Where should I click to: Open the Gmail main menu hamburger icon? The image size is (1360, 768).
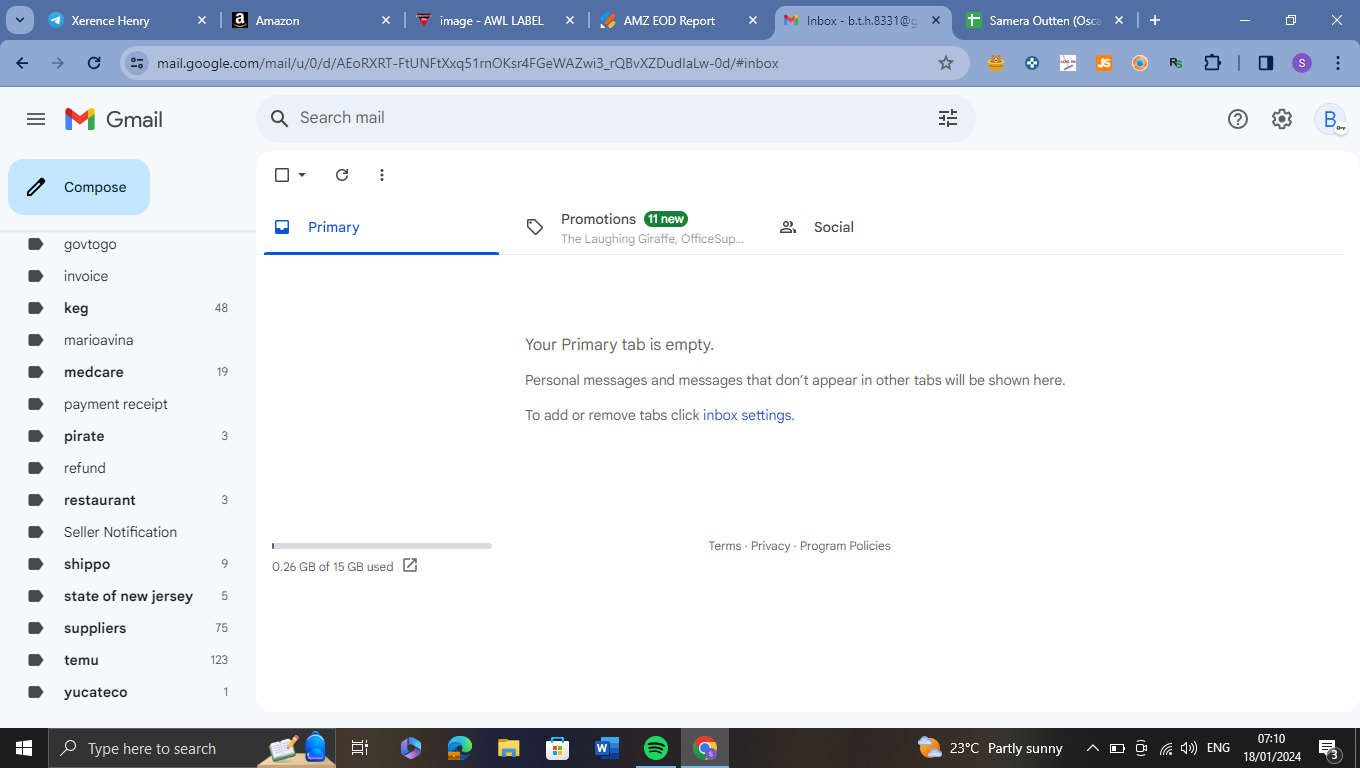click(x=36, y=119)
